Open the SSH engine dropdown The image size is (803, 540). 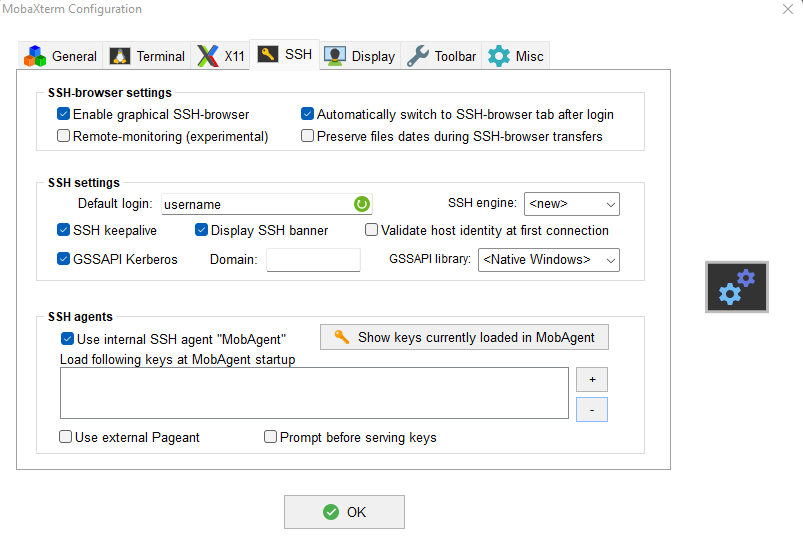572,204
